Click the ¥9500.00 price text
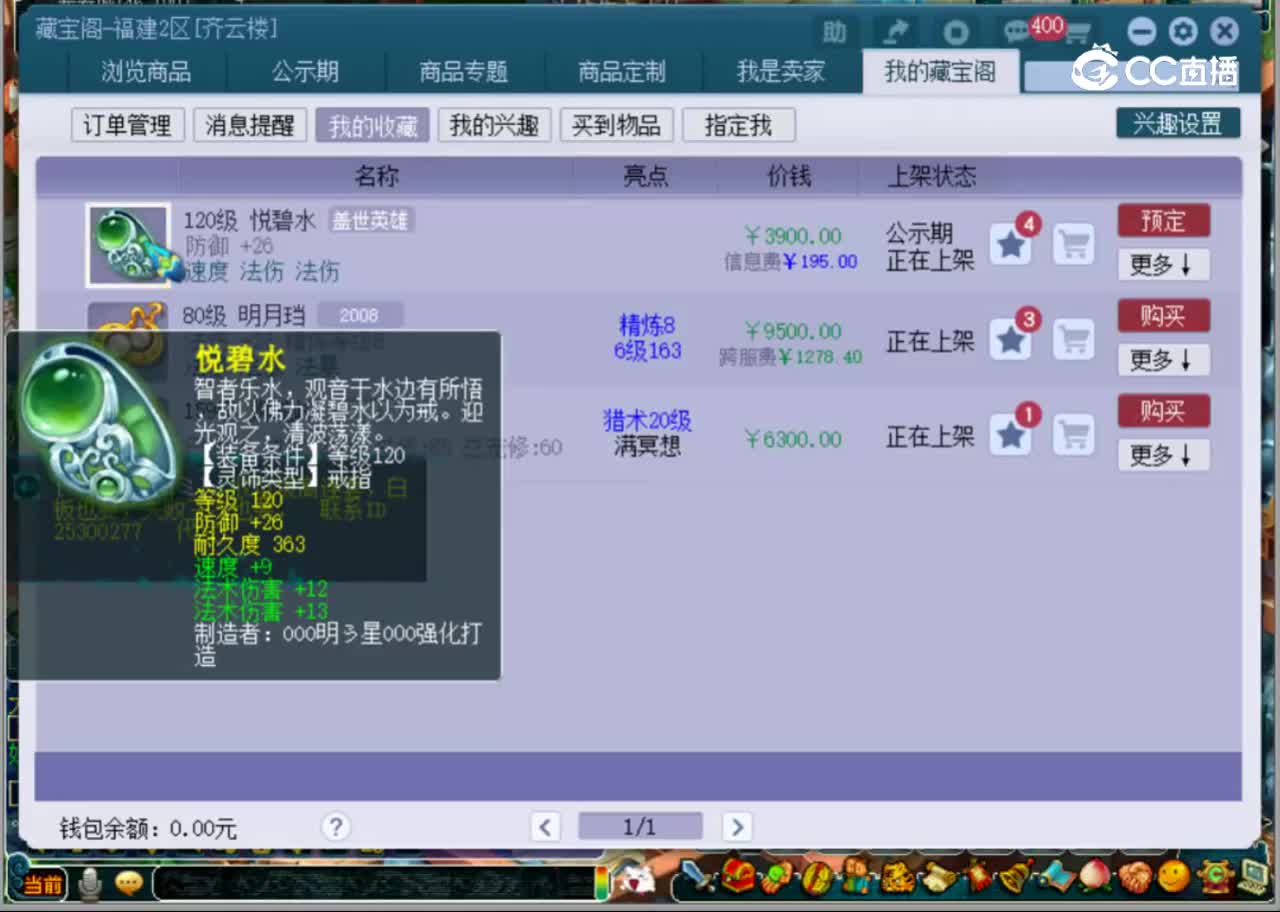Viewport: 1280px width, 912px height. coord(792,331)
